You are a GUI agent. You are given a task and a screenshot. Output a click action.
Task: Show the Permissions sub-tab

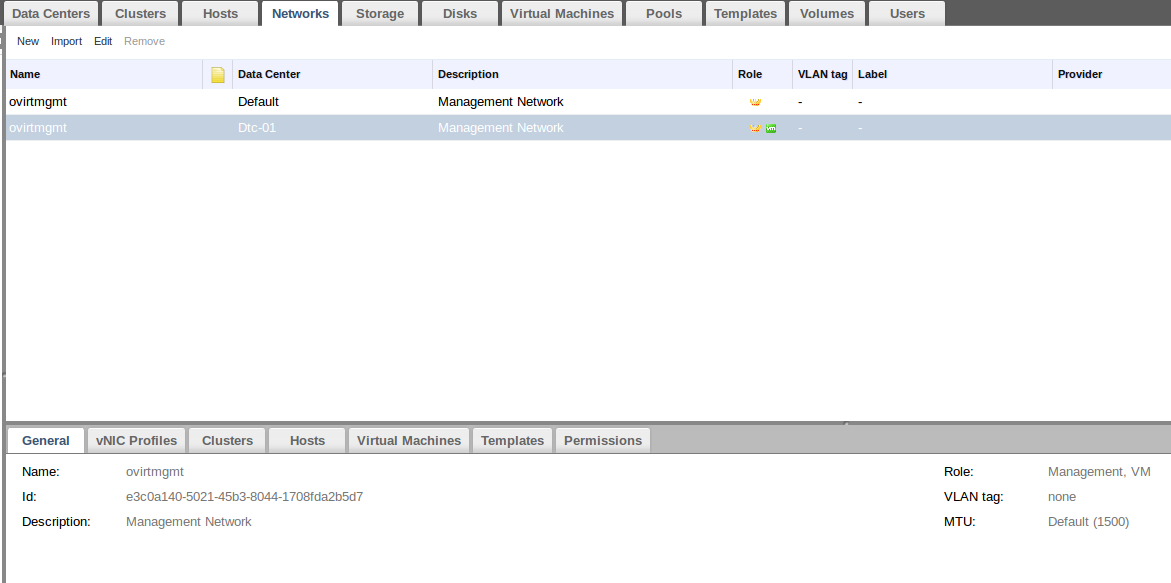coord(603,441)
